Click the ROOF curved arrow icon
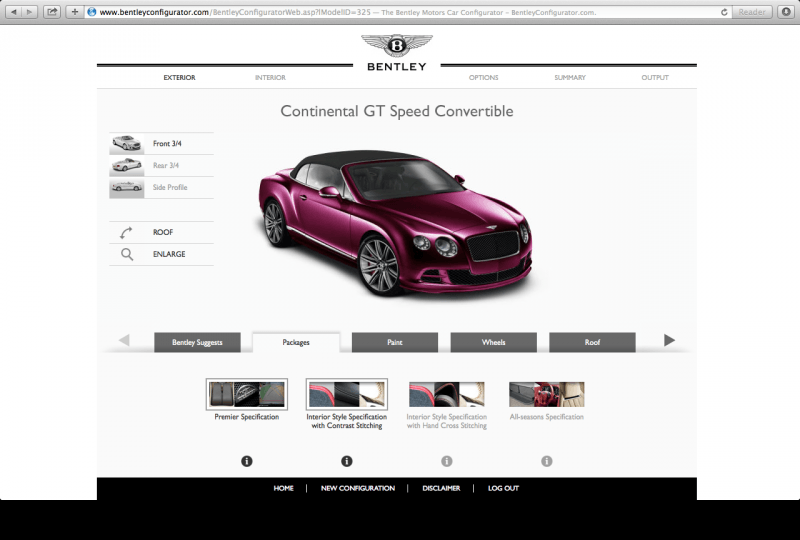Screen dimensions: 800x540 coord(126,233)
